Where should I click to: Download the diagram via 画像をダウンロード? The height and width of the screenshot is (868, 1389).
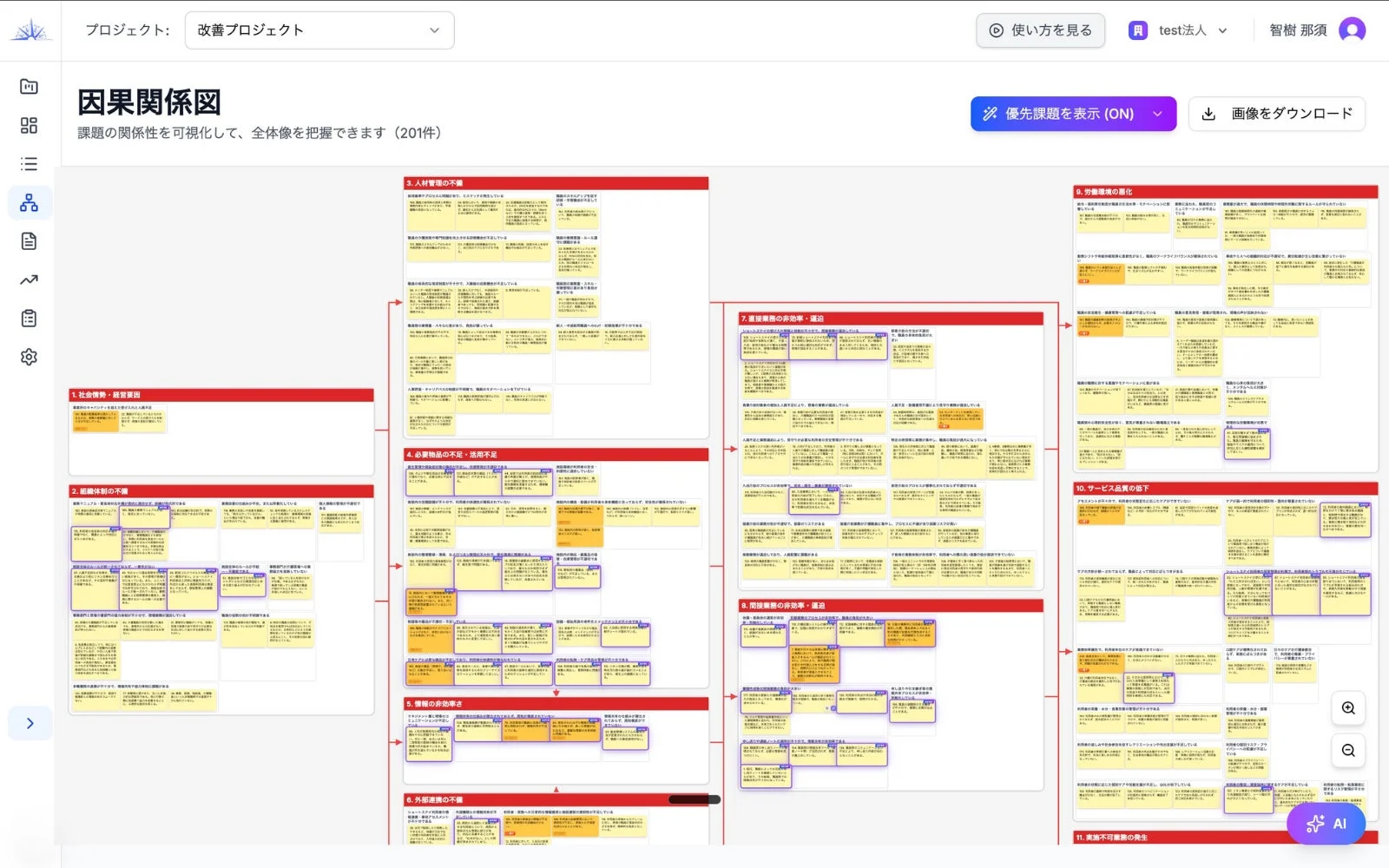[1276, 113]
